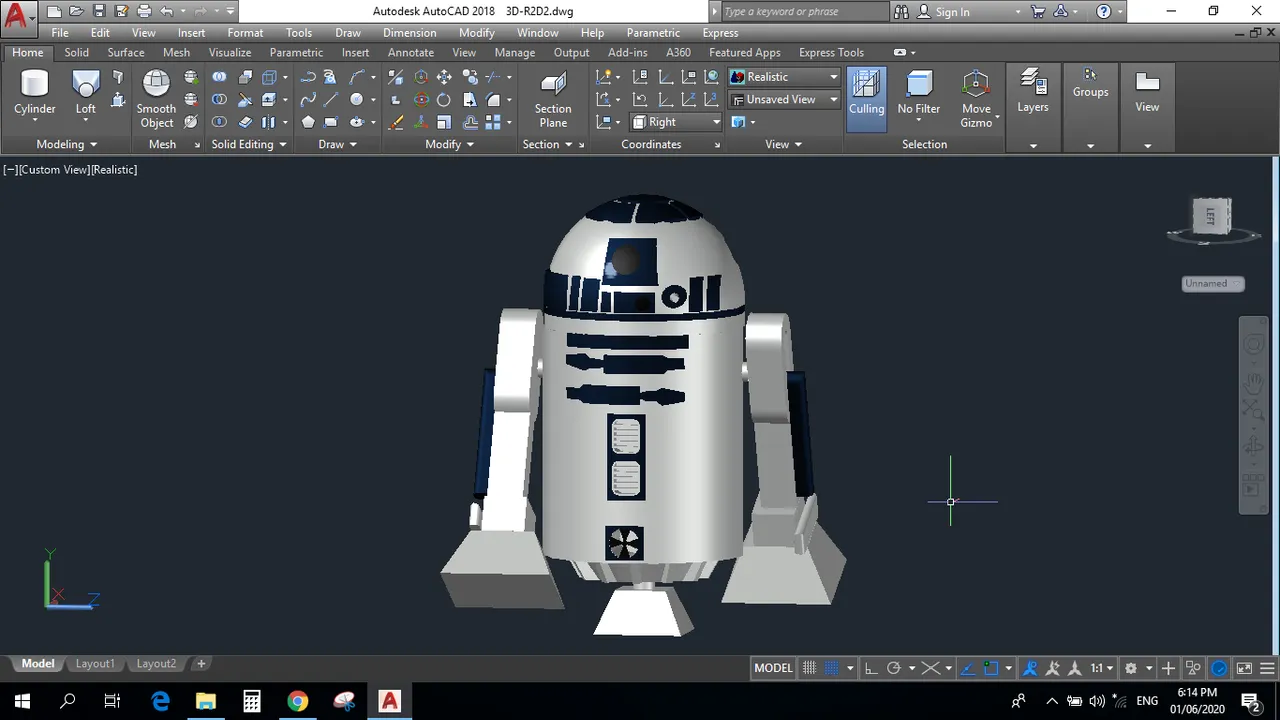Image resolution: width=1280 pixels, height=720 pixels.
Task: Open the Format menu
Action: 245,33
